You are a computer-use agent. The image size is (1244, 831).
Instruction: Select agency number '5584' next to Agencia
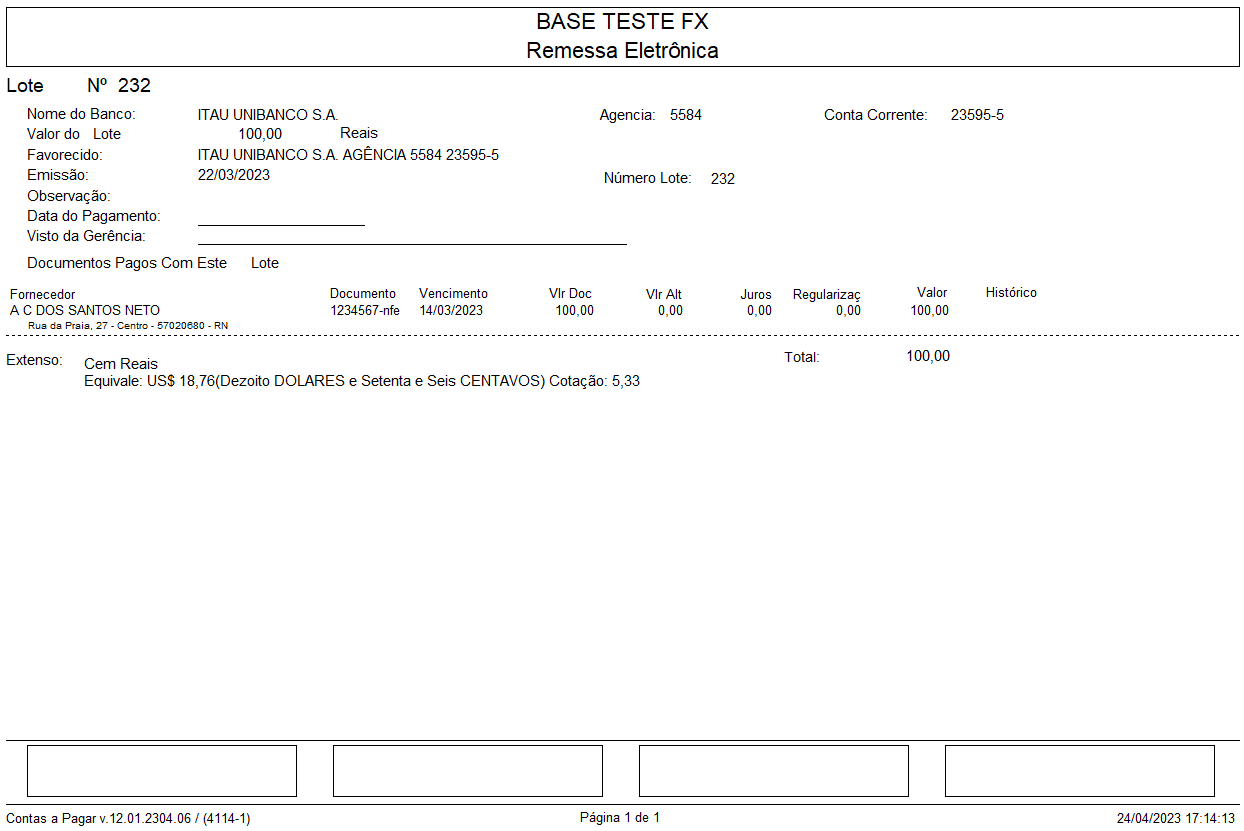coord(686,115)
